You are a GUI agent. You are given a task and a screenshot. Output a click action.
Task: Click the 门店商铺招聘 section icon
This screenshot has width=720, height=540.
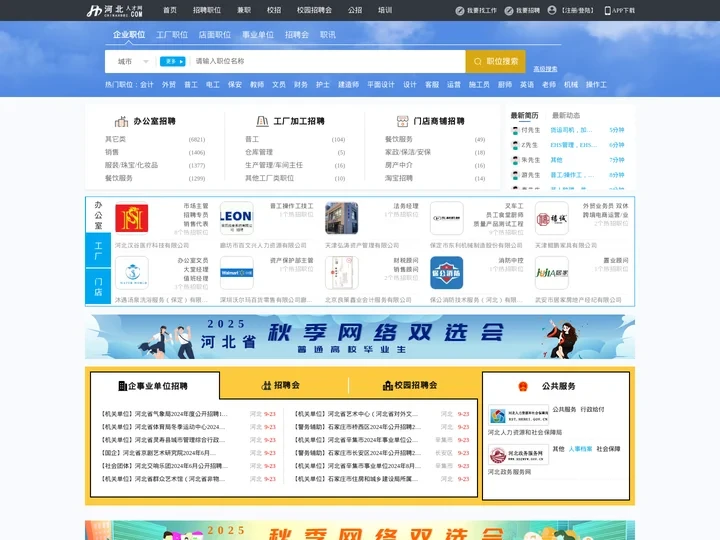[x=402, y=121]
